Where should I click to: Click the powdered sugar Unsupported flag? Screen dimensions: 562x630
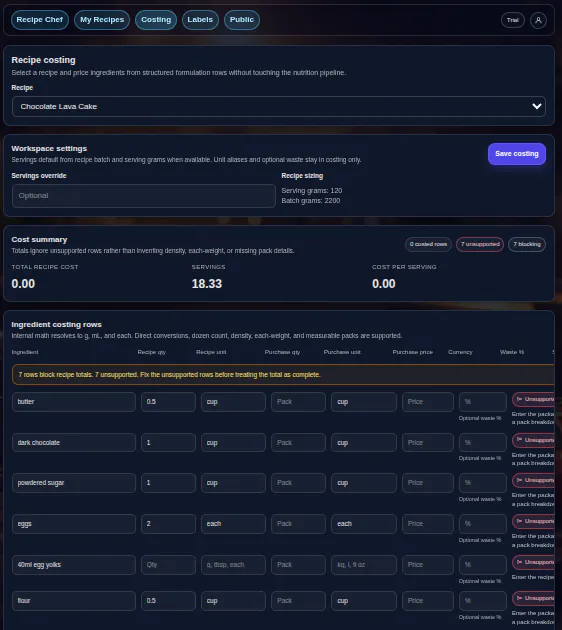(534, 481)
